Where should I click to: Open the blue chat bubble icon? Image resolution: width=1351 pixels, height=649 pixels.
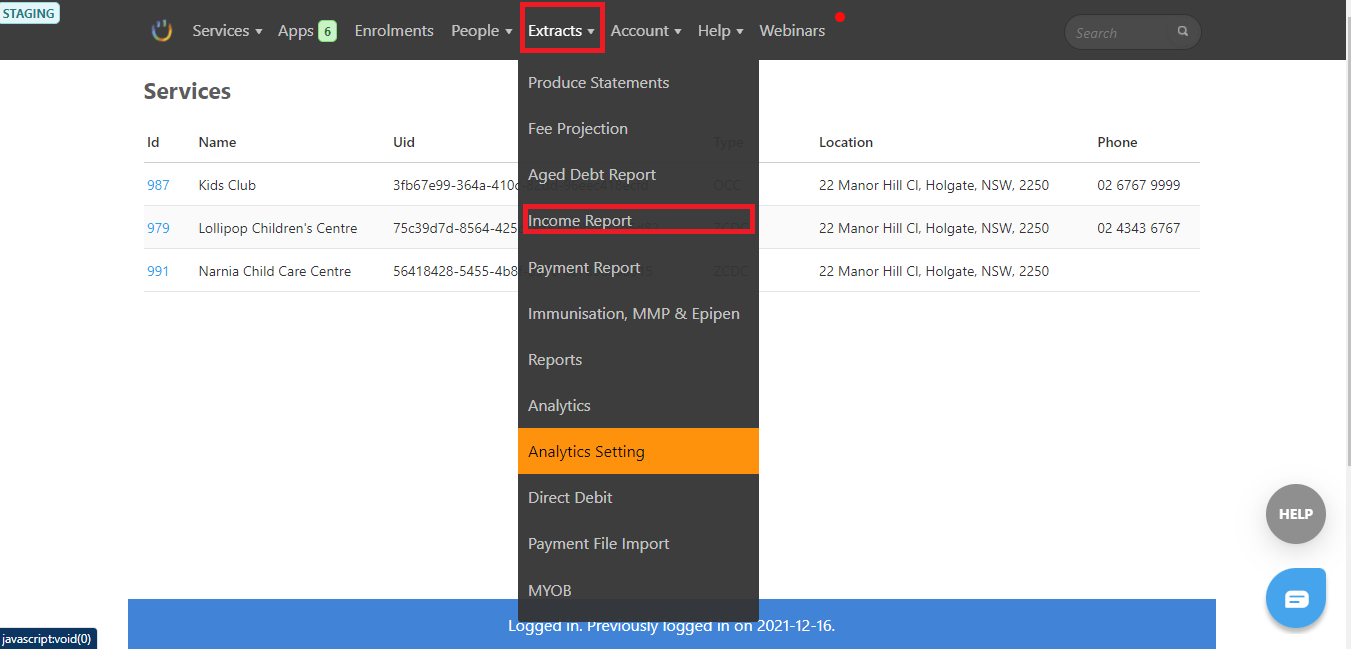click(x=1296, y=598)
